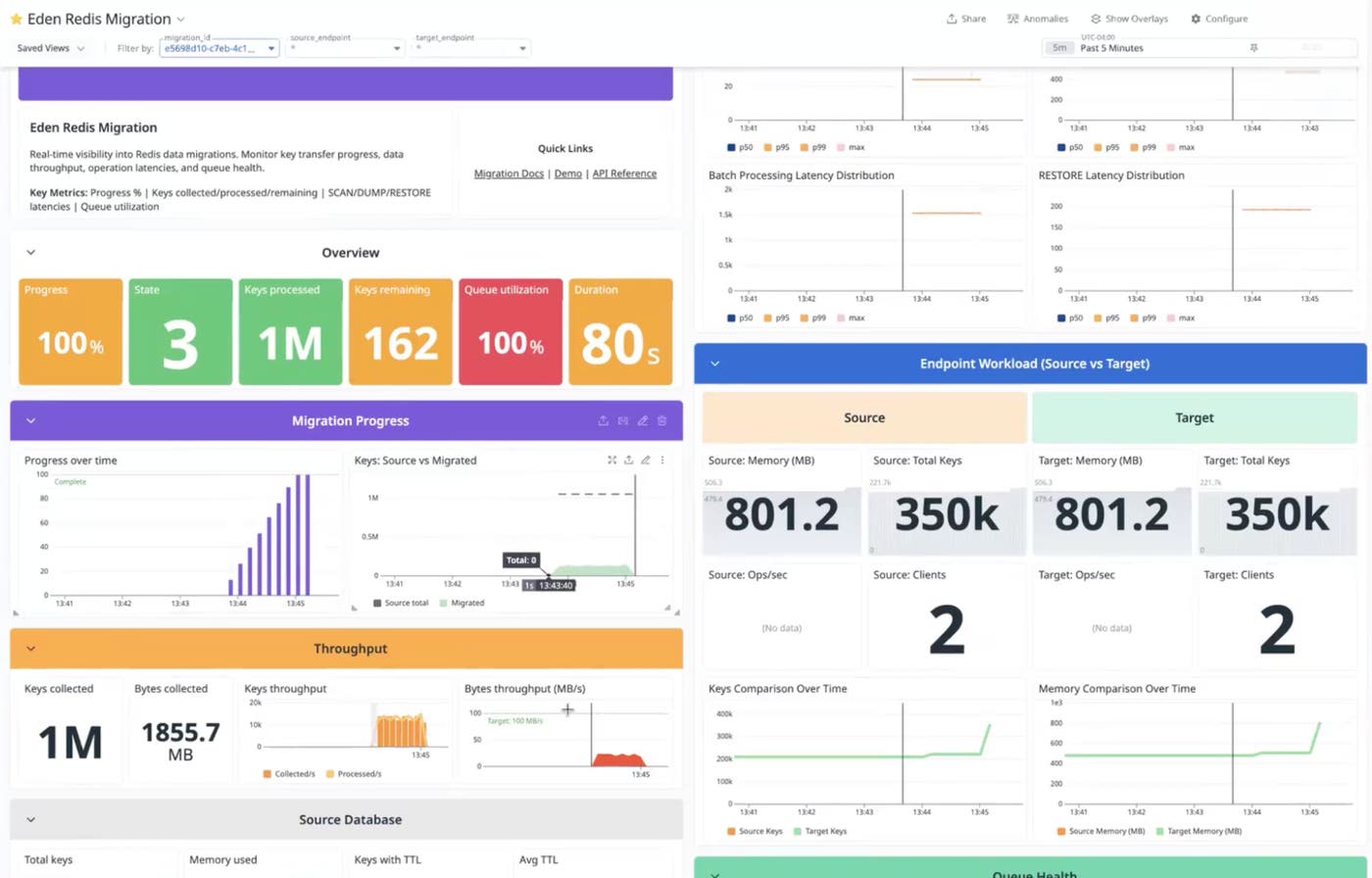Click the State tile showing 3
This screenshot has height=878, width=1372.
click(x=180, y=331)
